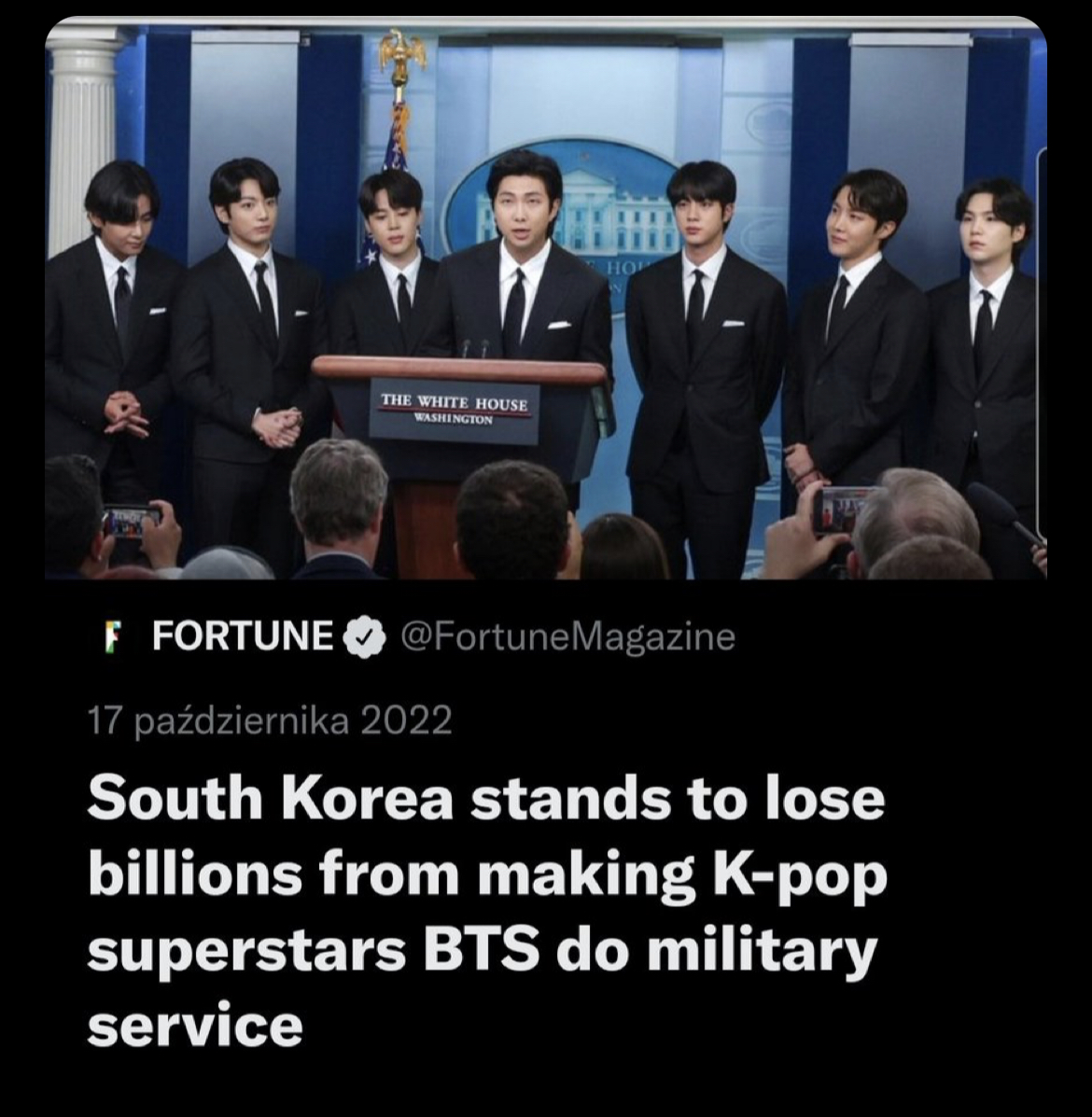This screenshot has height=1117, width=1092.
Task: Click the small microphones on the podium
Action: pyautogui.click(x=474, y=348)
